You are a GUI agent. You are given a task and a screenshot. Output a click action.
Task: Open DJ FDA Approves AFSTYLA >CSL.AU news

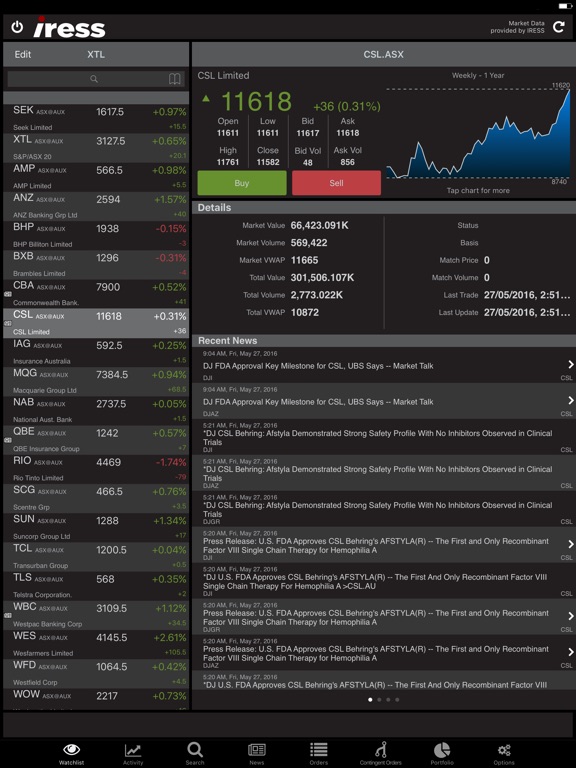coord(384,581)
